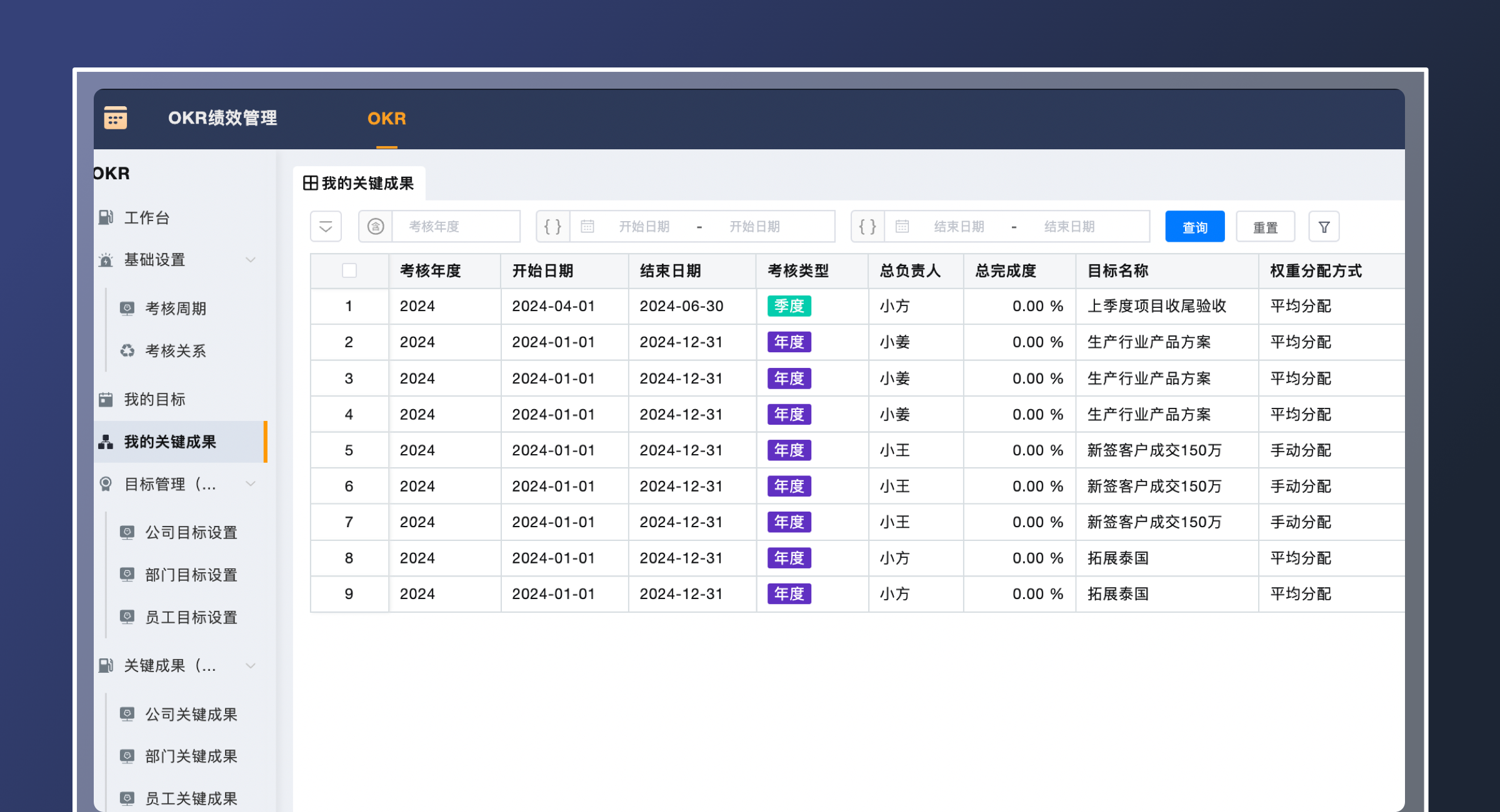Collapse the 关键成果 sidebar group
This screenshot has width=1500, height=812.
(251, 665)
